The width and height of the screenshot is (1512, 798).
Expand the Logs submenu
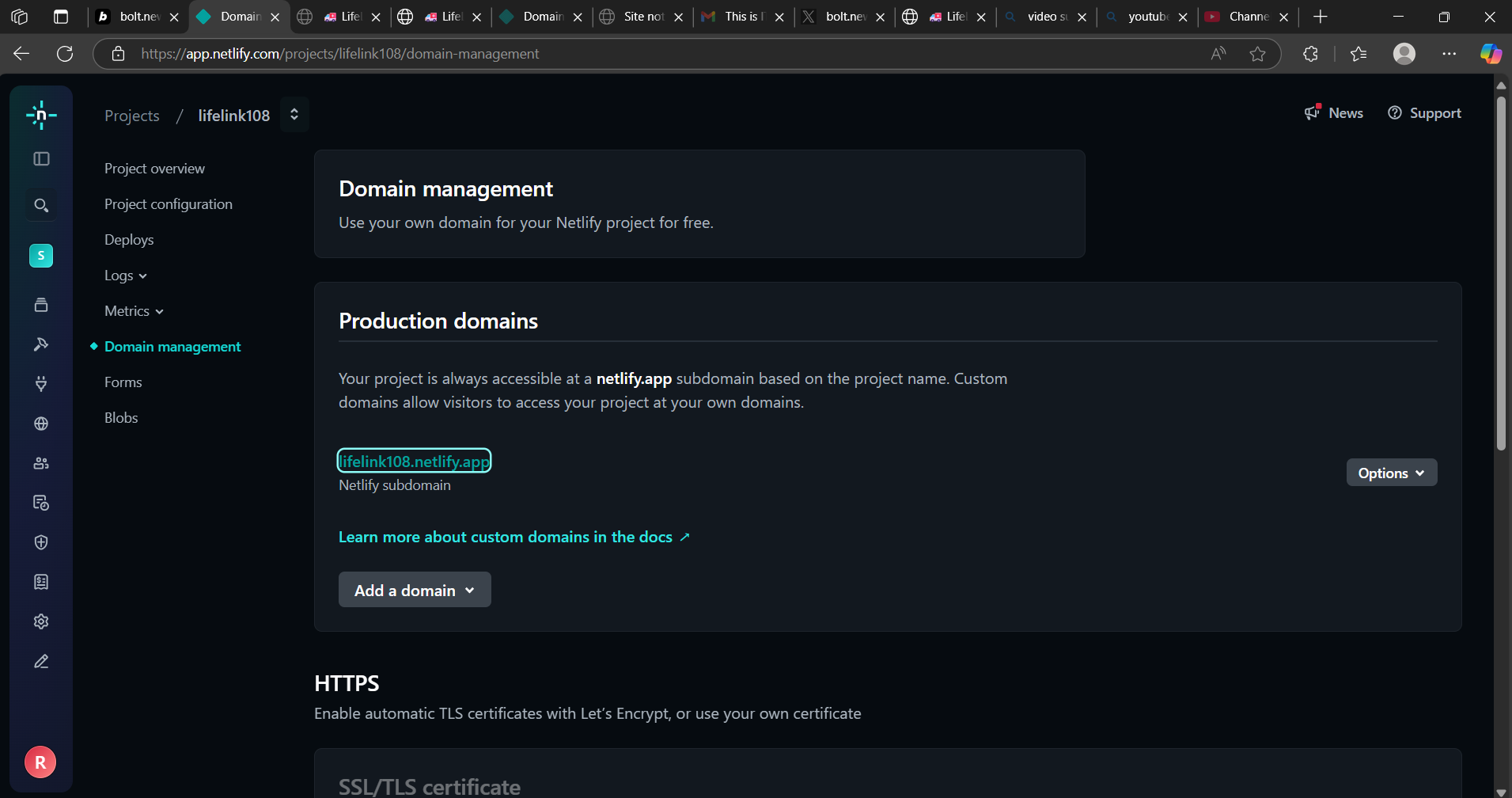pos(126,275)
